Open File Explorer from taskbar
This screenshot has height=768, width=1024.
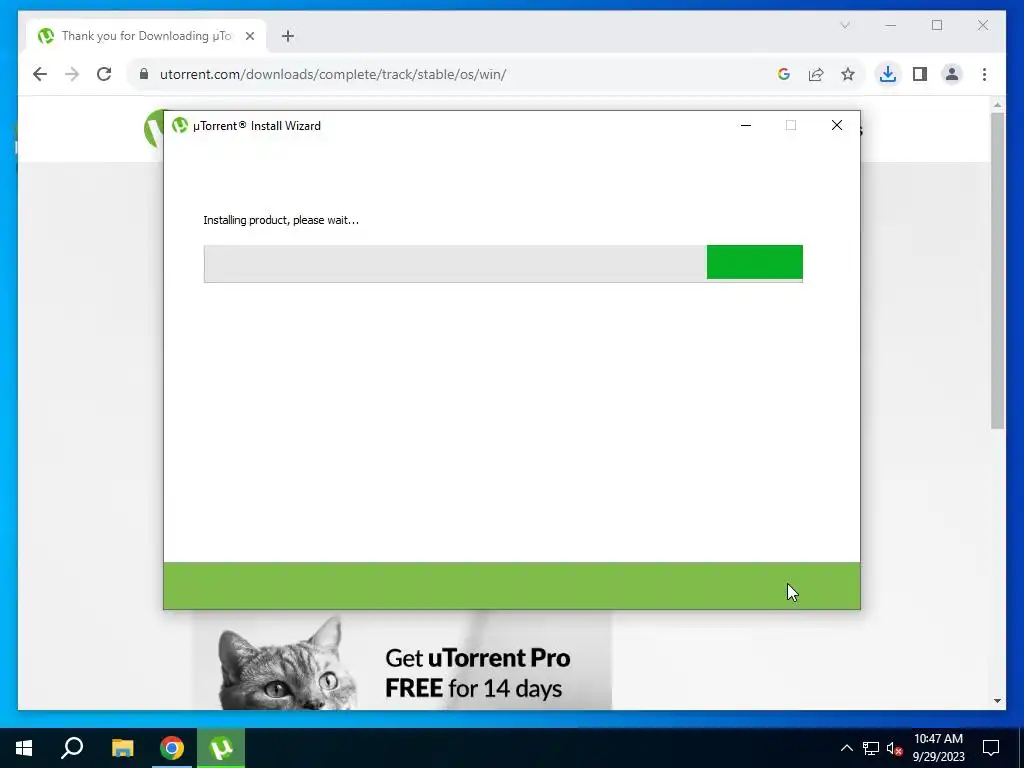pos(122,748)
